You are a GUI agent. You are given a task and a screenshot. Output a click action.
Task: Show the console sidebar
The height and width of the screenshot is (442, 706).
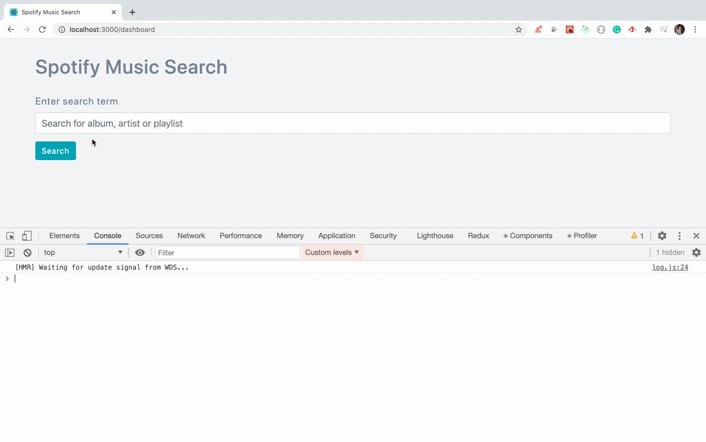pyautogui.click(x=10, y=253)
